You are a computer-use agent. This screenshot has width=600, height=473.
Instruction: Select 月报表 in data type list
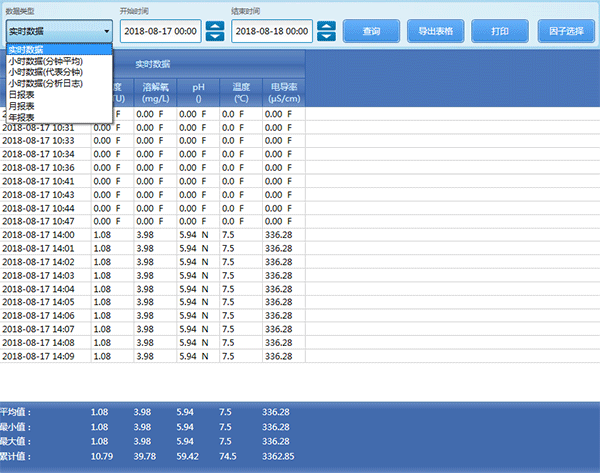pyautogui.click(x=59, y=106)
